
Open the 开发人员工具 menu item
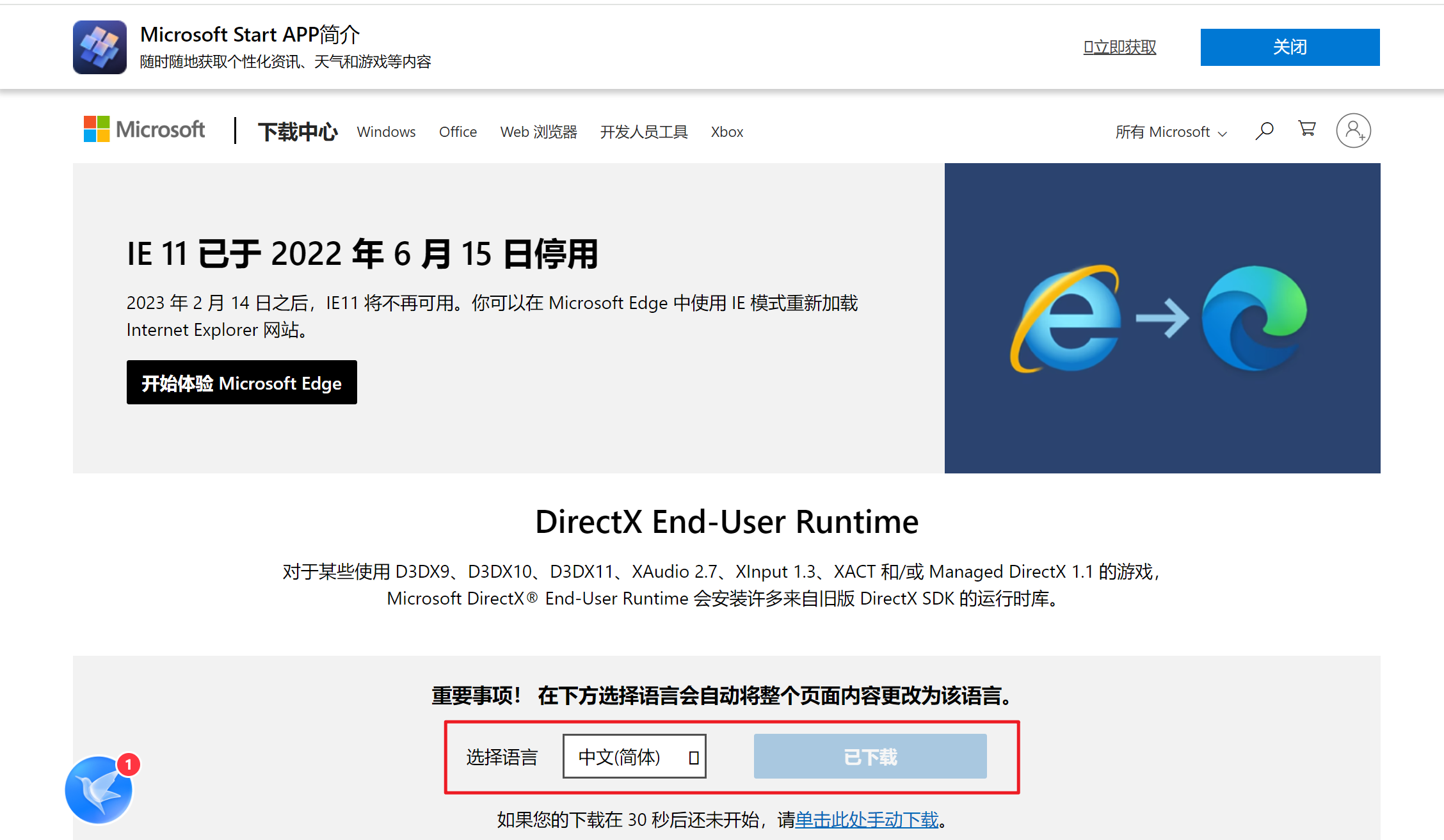[644, 132]
